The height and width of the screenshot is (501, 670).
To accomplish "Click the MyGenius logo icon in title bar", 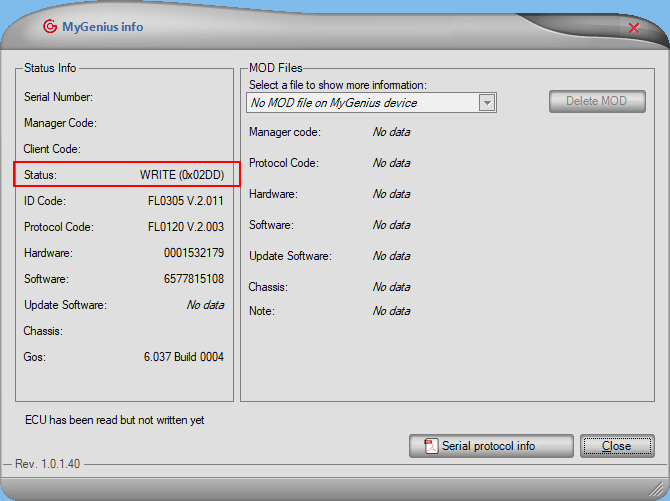I will [x=50, y=27].
